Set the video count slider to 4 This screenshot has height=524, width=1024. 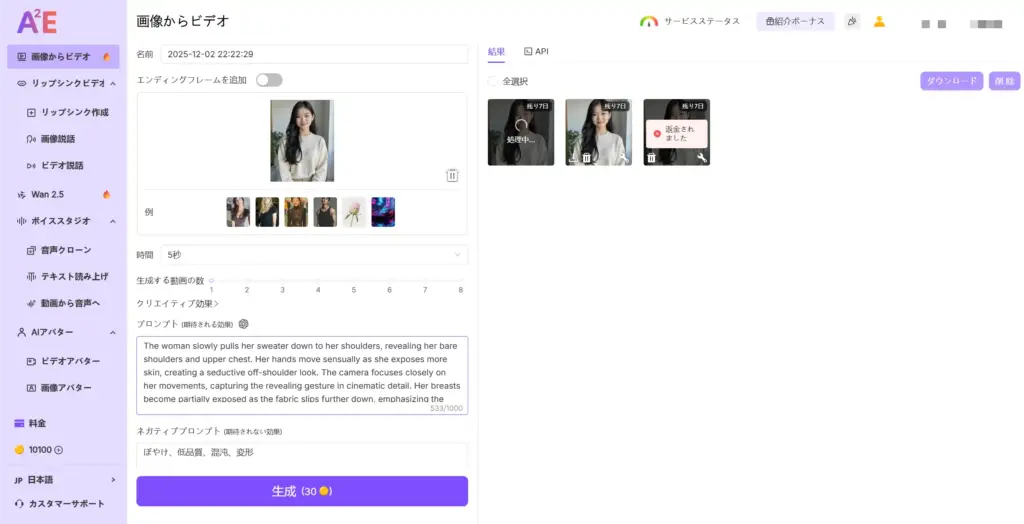coord(318,282)
